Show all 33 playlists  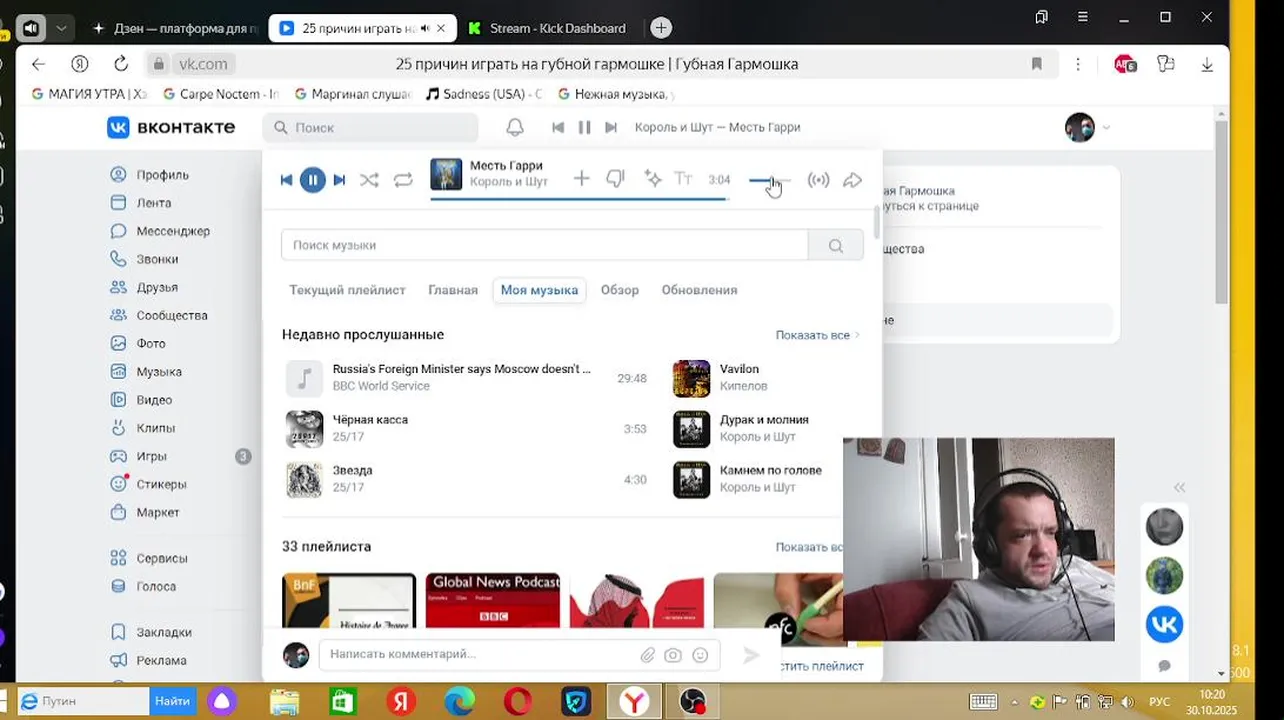(809, 547)
